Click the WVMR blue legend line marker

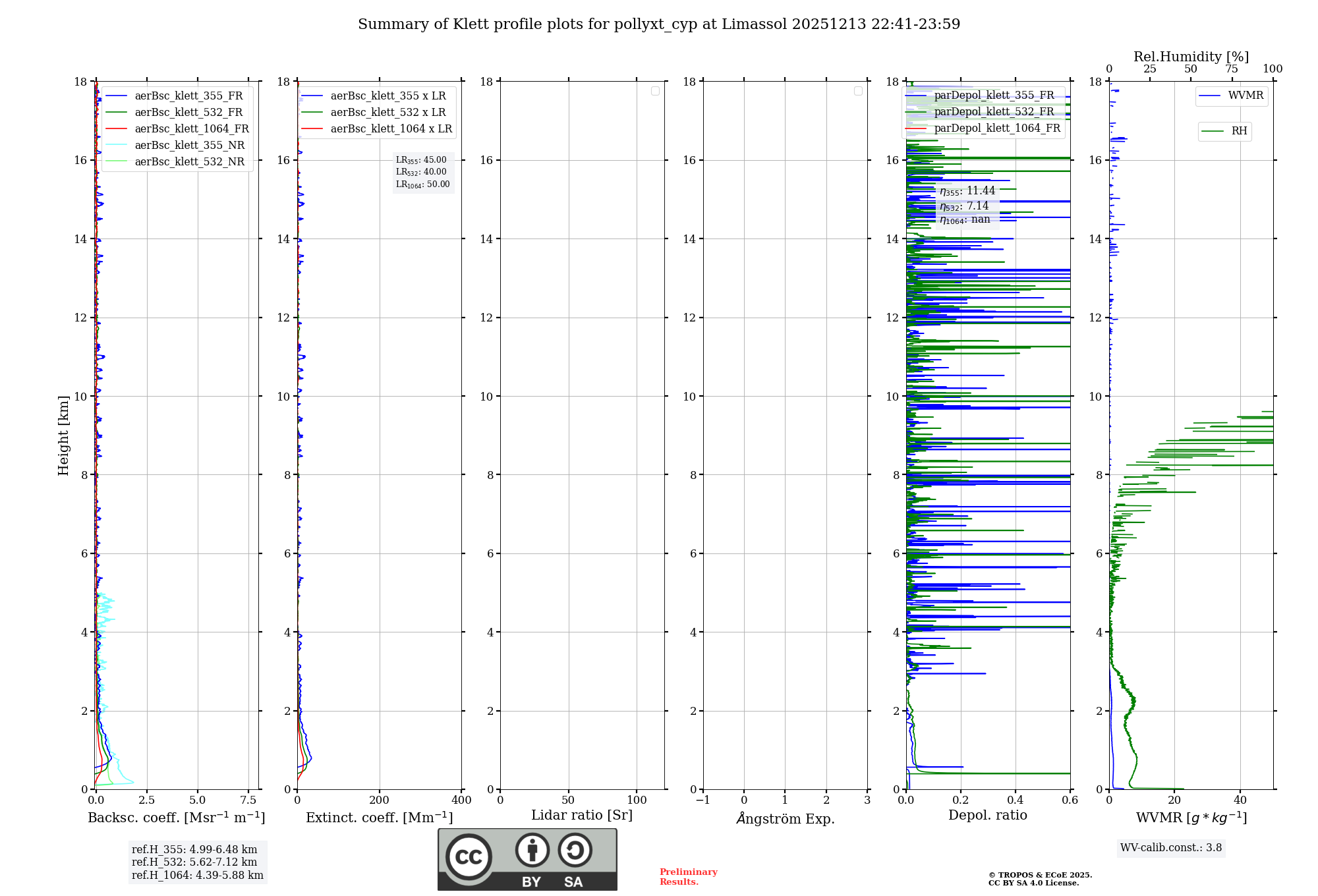(x=1209, y=96)
